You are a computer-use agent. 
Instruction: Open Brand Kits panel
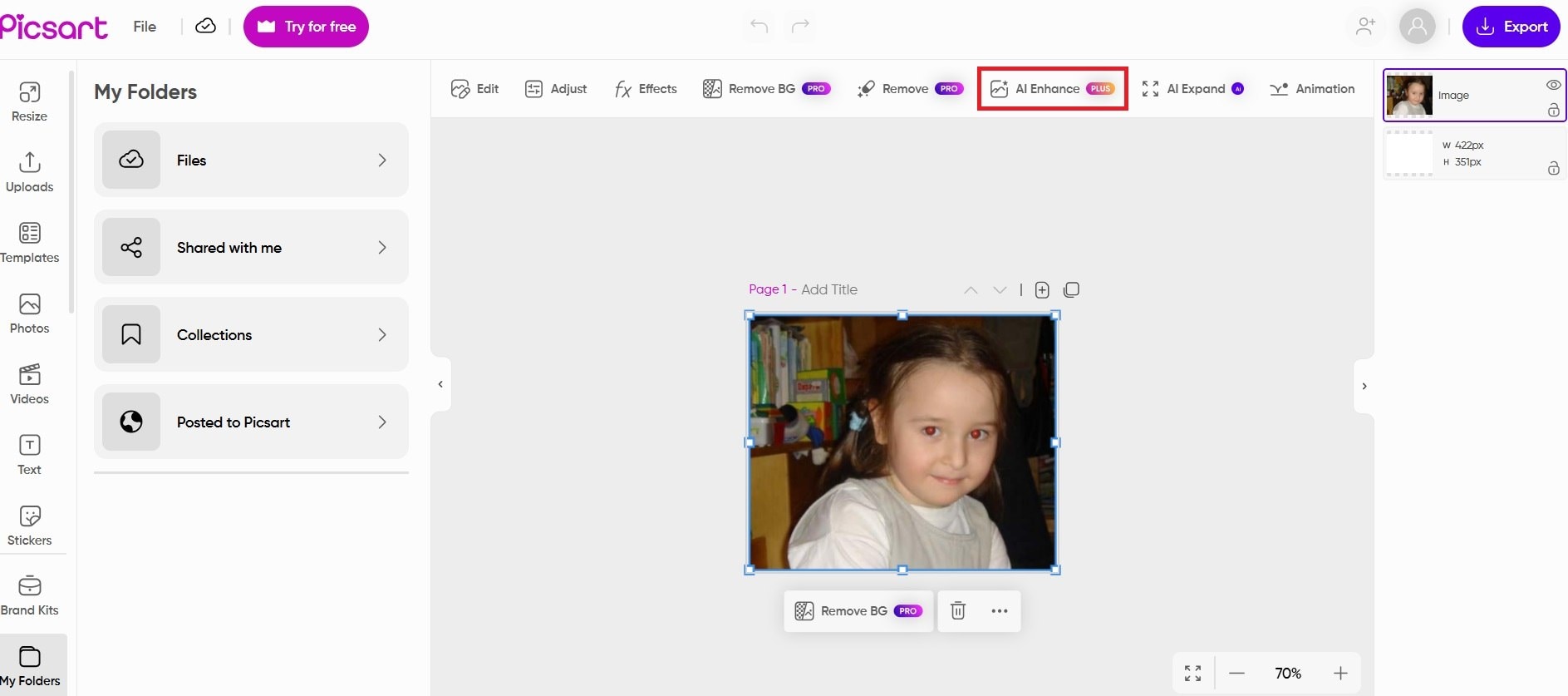(x=29, y=595)
